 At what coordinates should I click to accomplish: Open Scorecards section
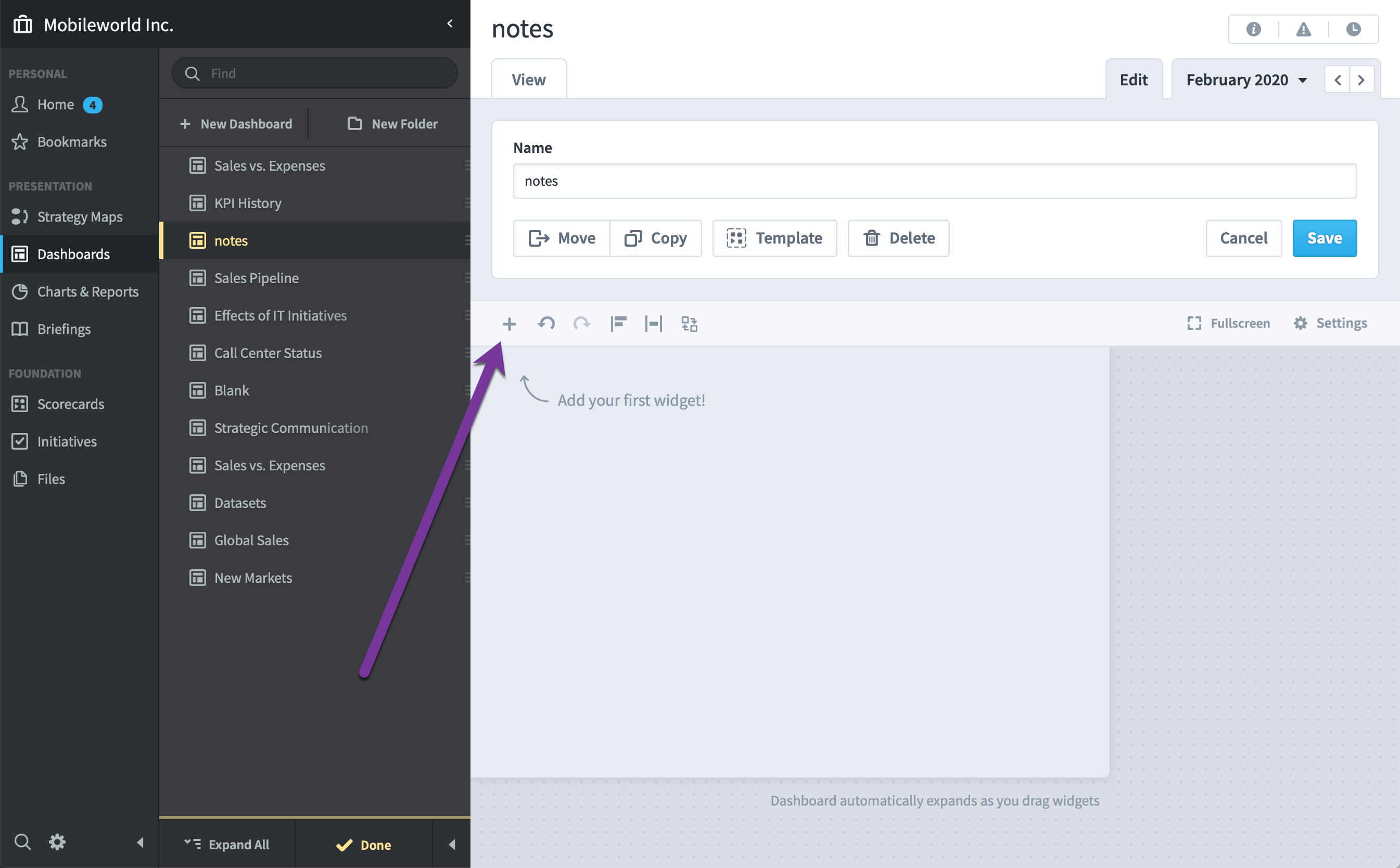(79, 404)
